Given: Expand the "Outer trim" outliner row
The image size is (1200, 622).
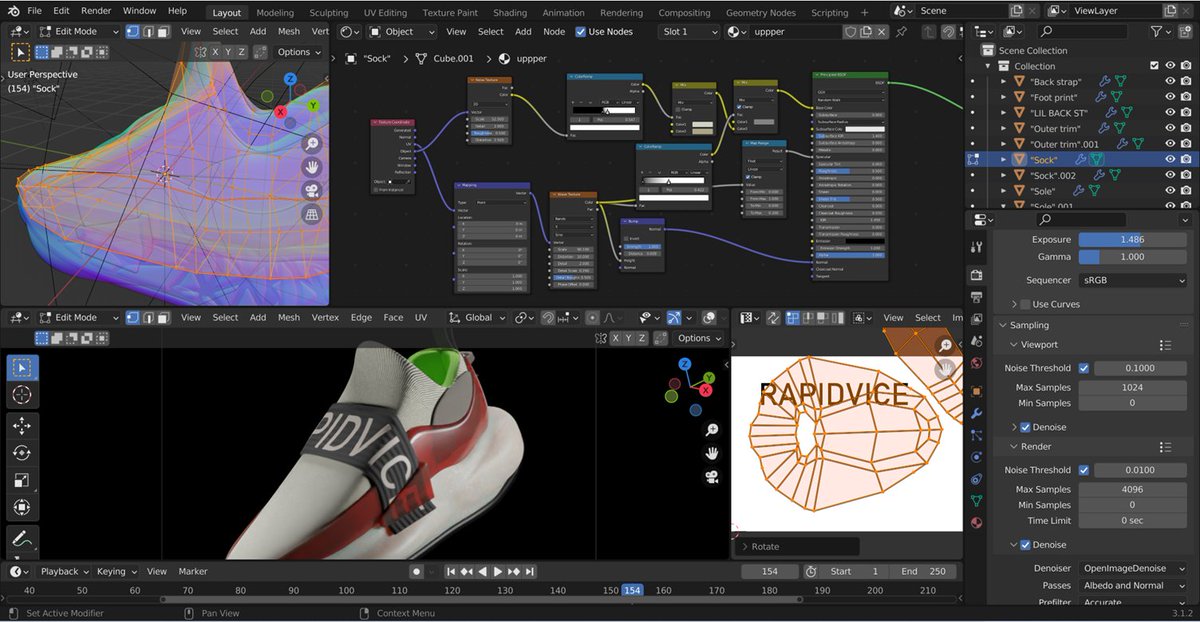Looking at the screenshot, I should click(1004, 128).
